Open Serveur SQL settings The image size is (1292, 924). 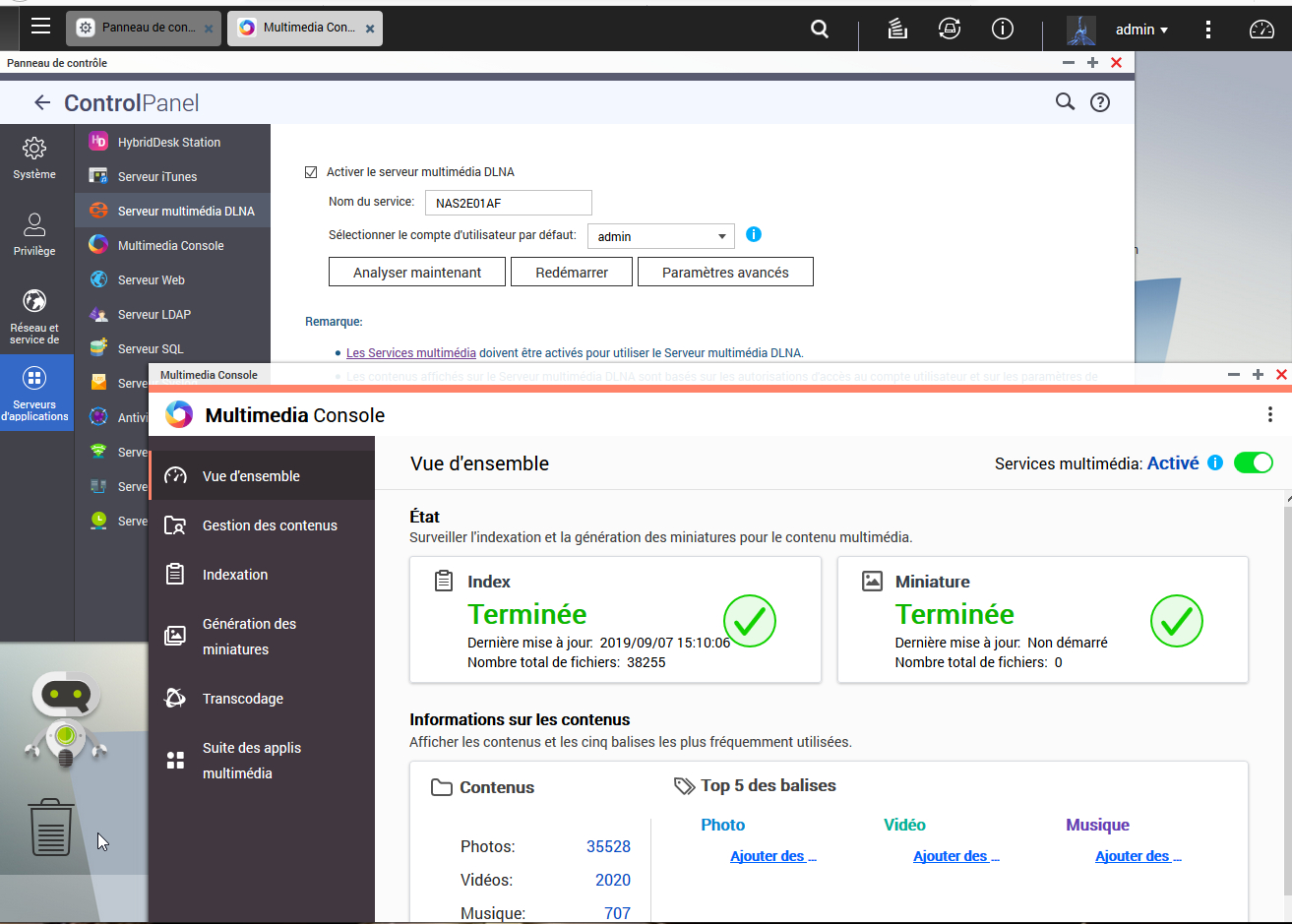pos(172,348)
